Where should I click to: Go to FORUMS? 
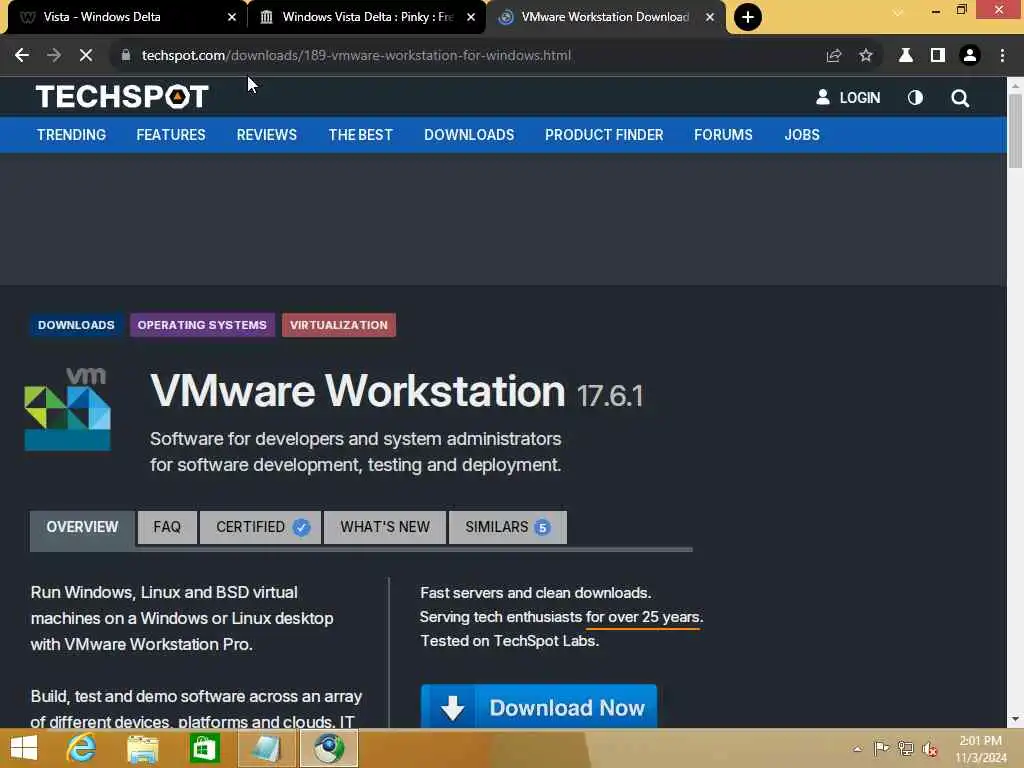coord(723,135)
